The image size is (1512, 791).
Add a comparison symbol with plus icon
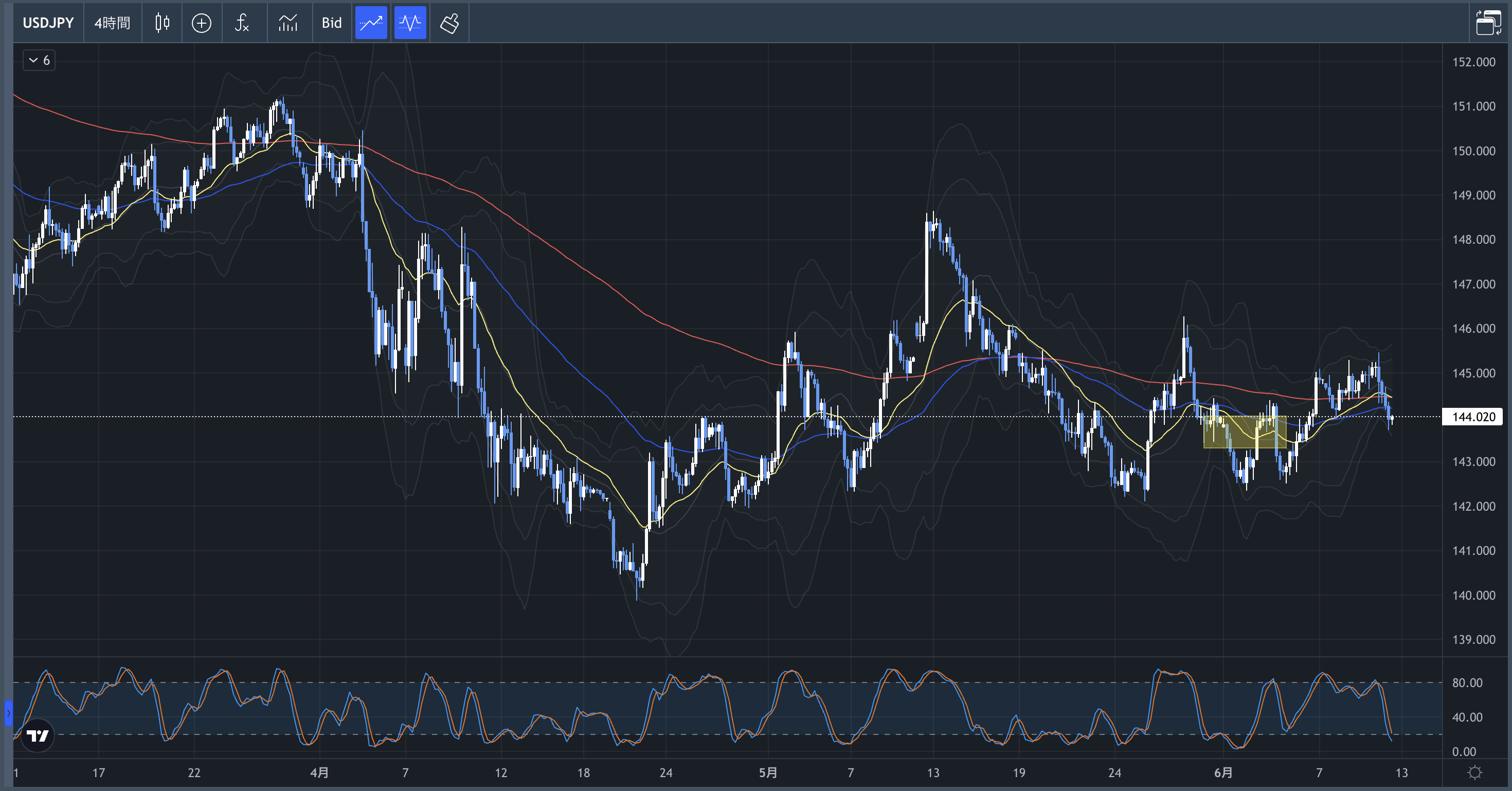[201, 23]
